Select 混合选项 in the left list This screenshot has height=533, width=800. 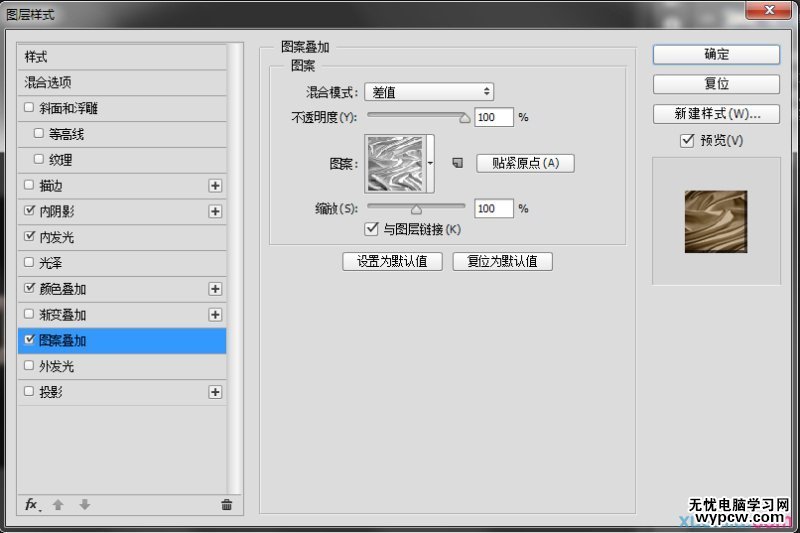tap(122, 82)
